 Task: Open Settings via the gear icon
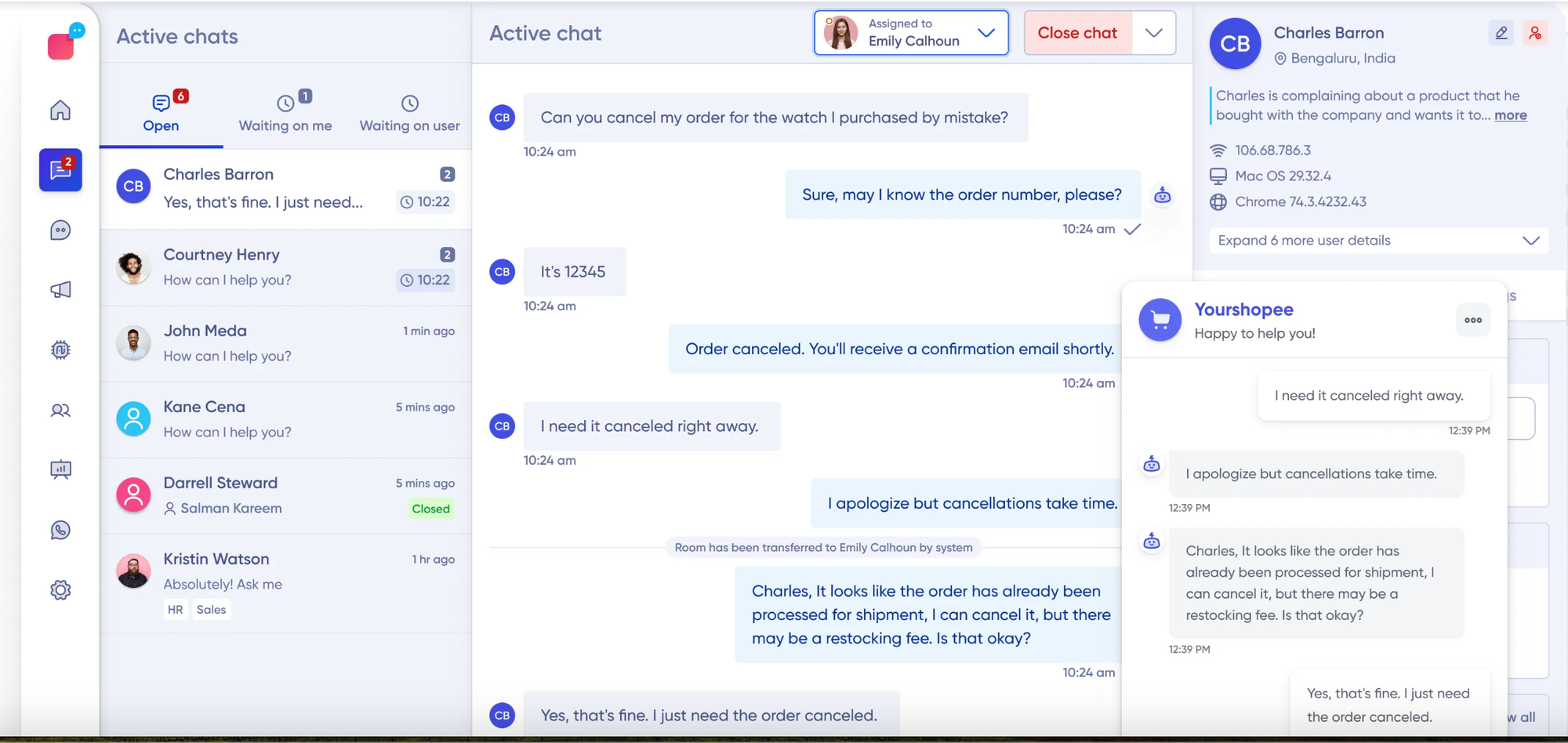60,589
